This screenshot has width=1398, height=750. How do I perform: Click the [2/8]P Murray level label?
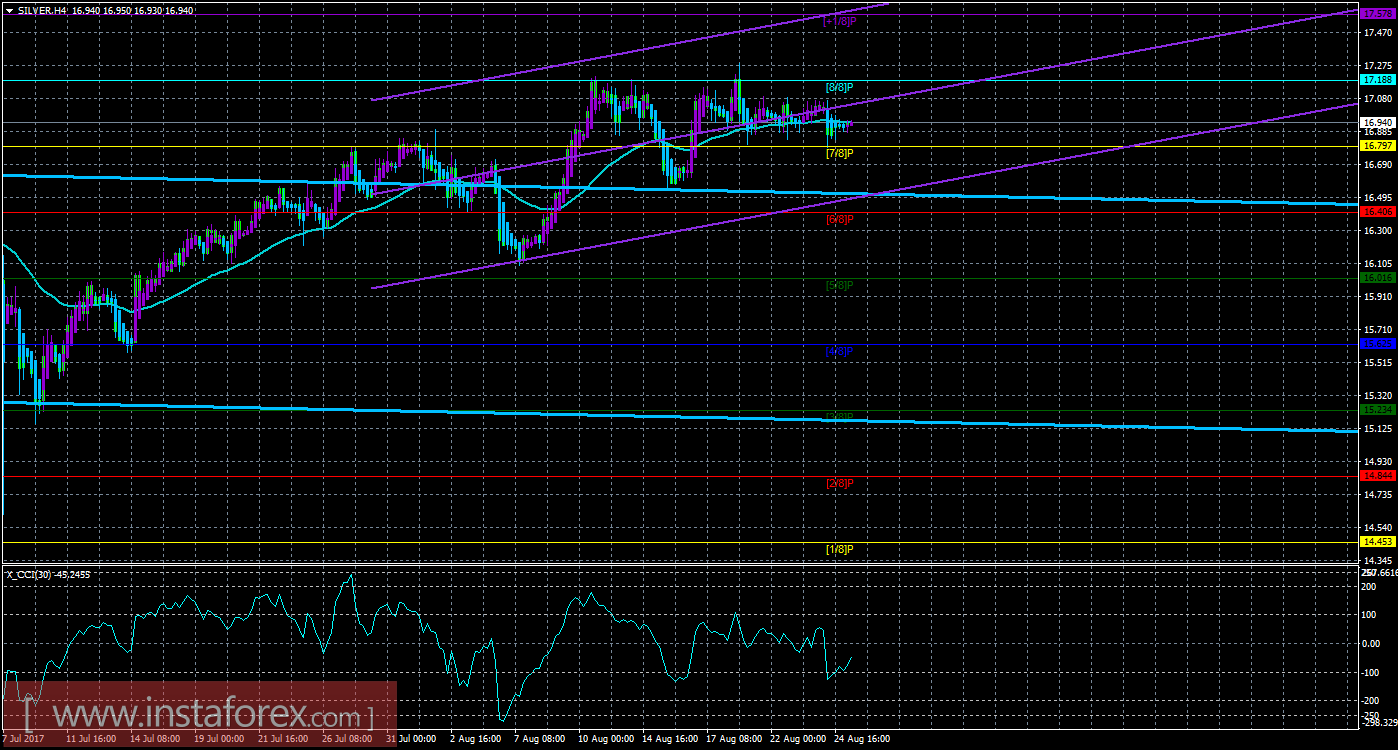(x=839, y=483)
